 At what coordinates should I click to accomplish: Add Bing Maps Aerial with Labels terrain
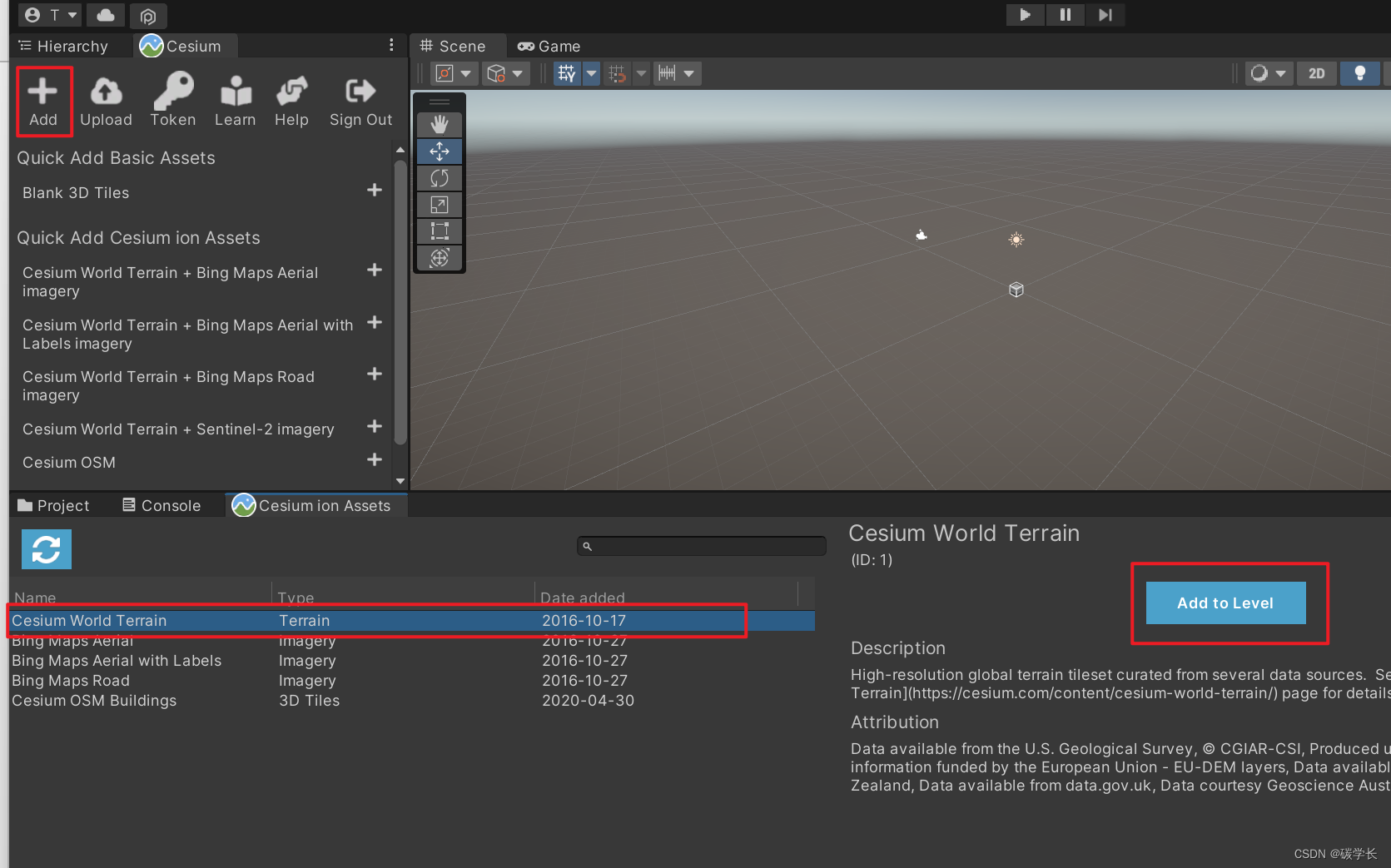point(375,323)
